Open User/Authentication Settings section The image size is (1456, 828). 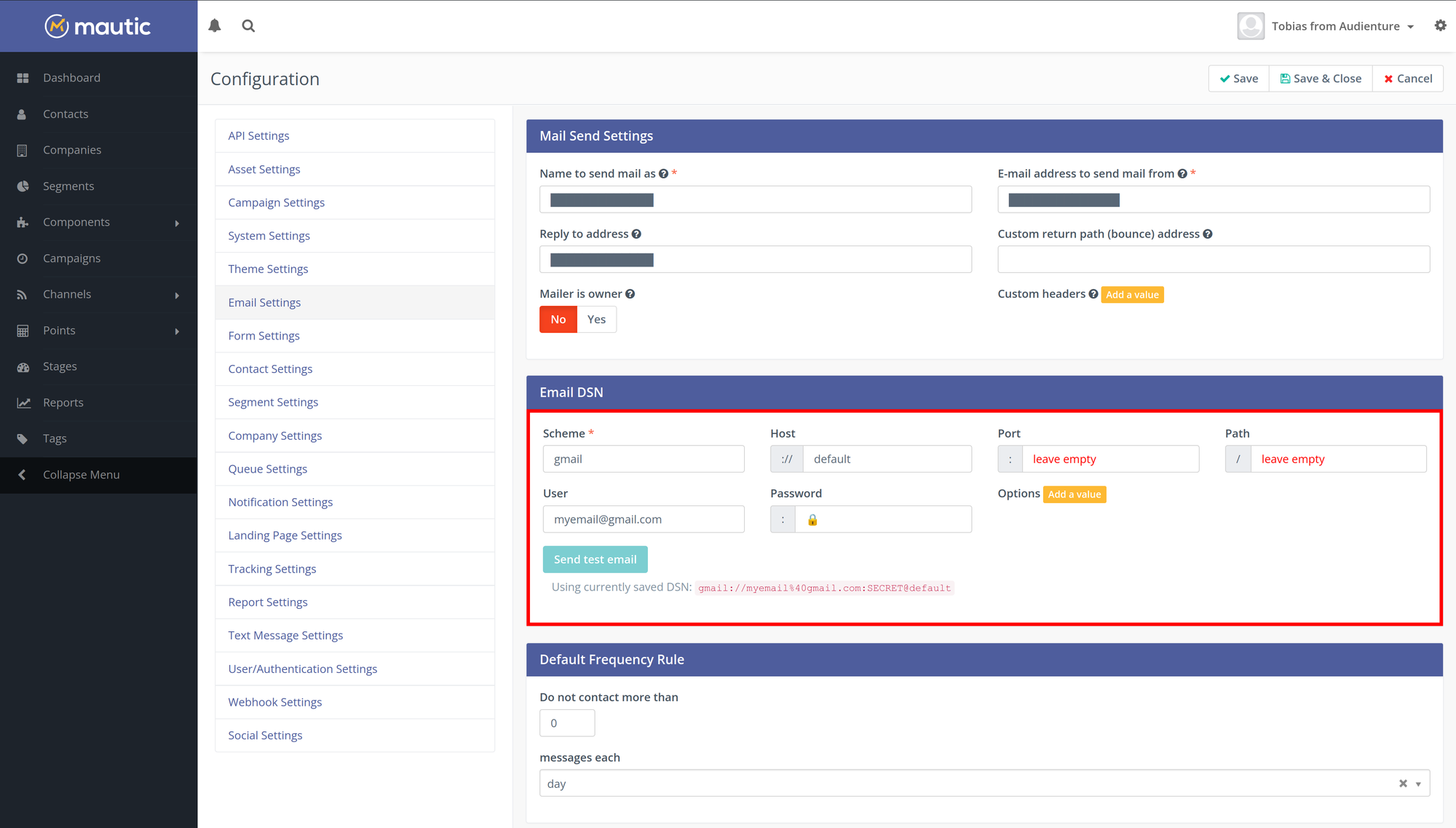click(x=355, y=669)
